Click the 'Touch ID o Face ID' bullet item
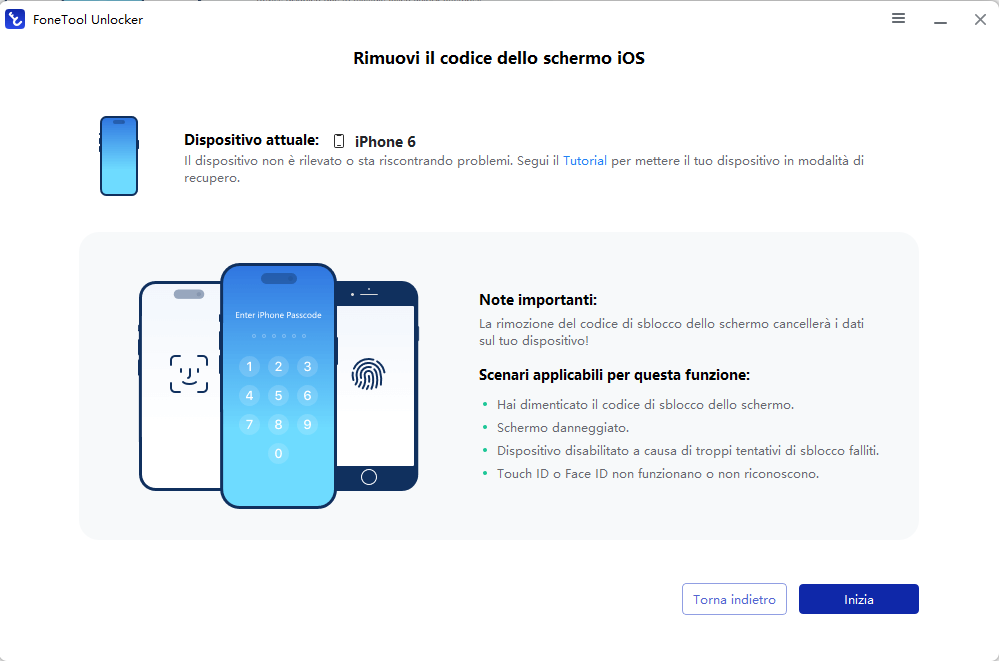 658,474
